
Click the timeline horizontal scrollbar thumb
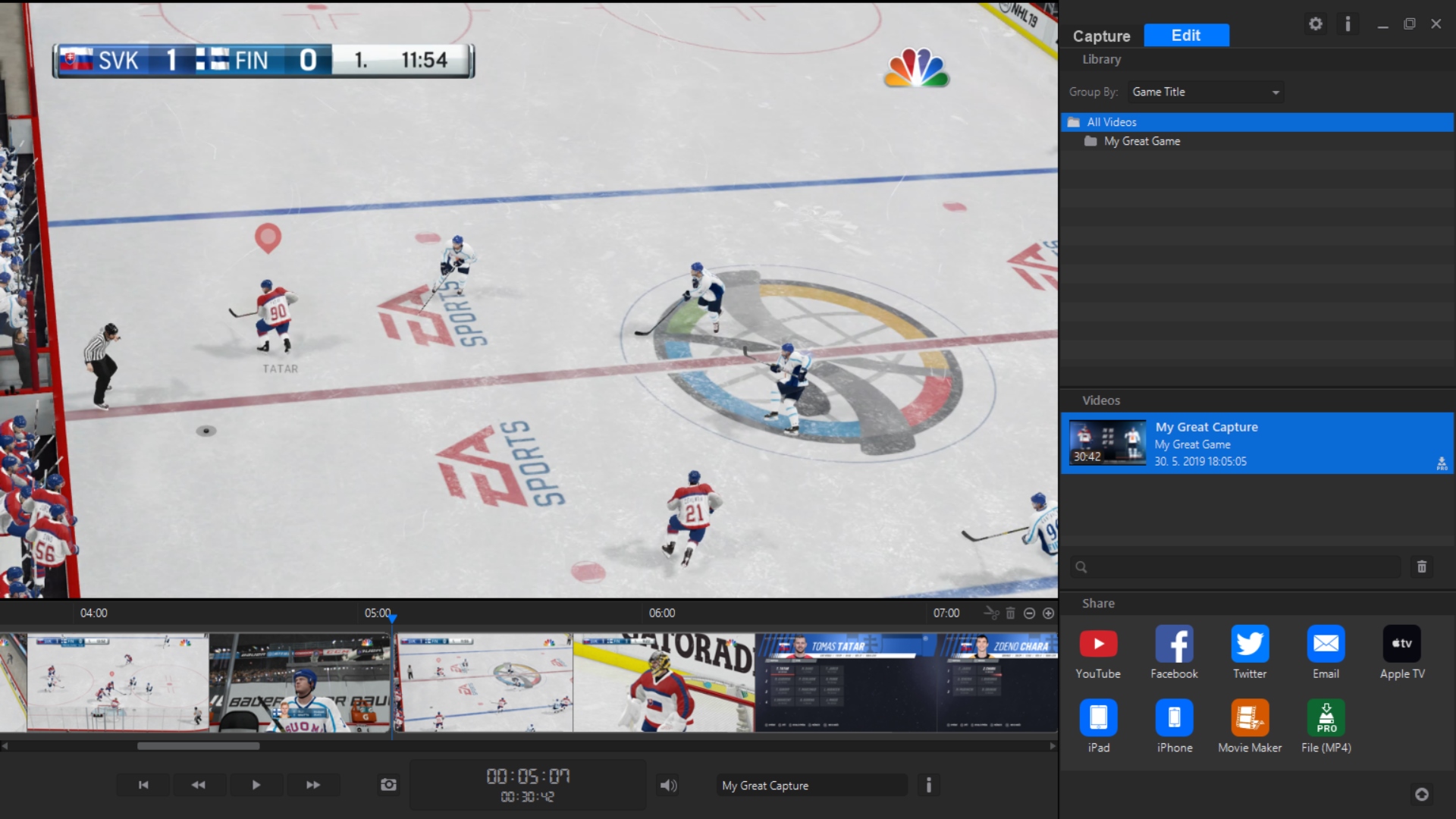click(198, 745)
